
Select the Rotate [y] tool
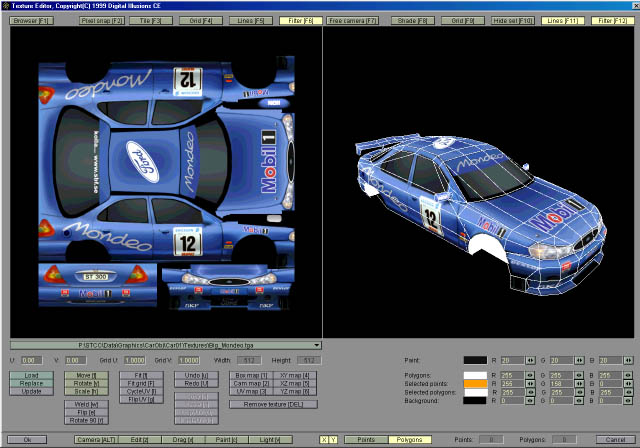tap(86, 384)
